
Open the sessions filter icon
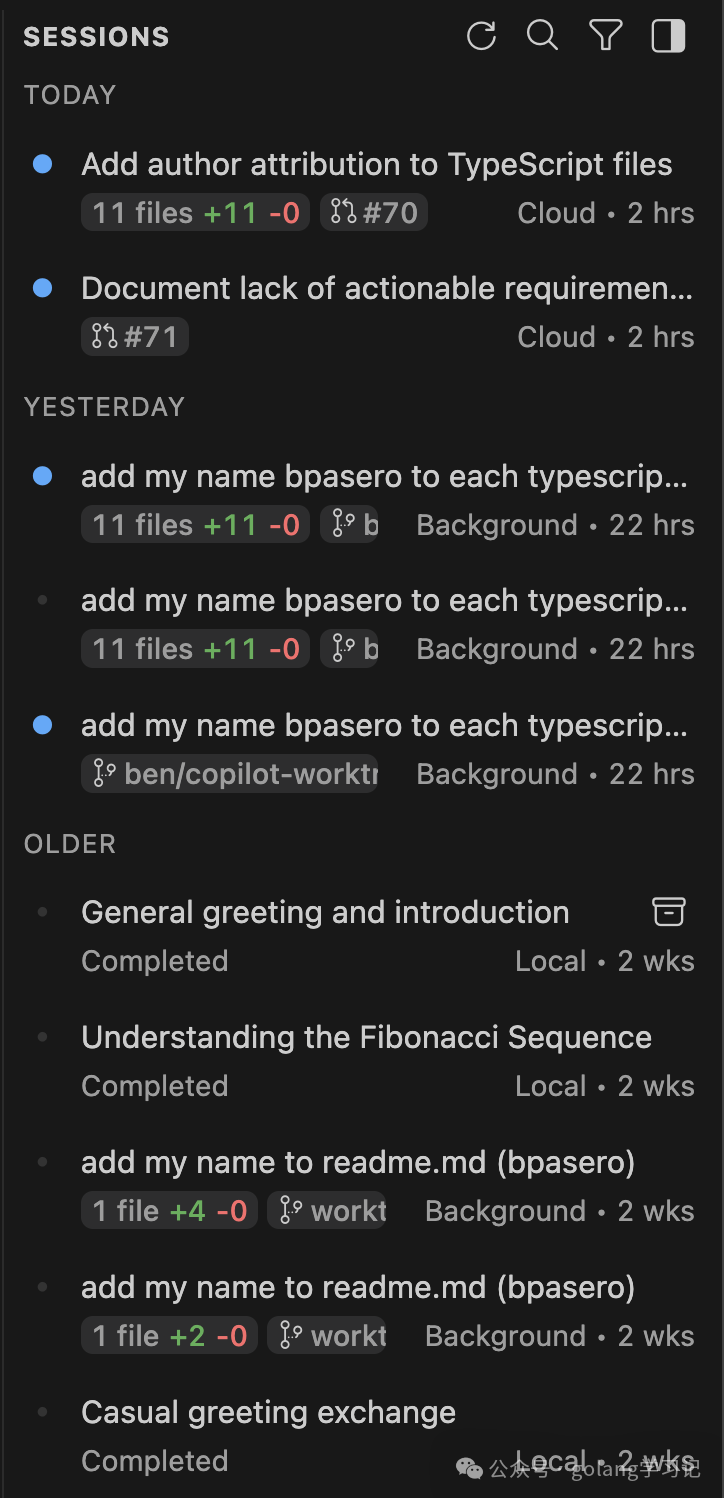[605, 37]
